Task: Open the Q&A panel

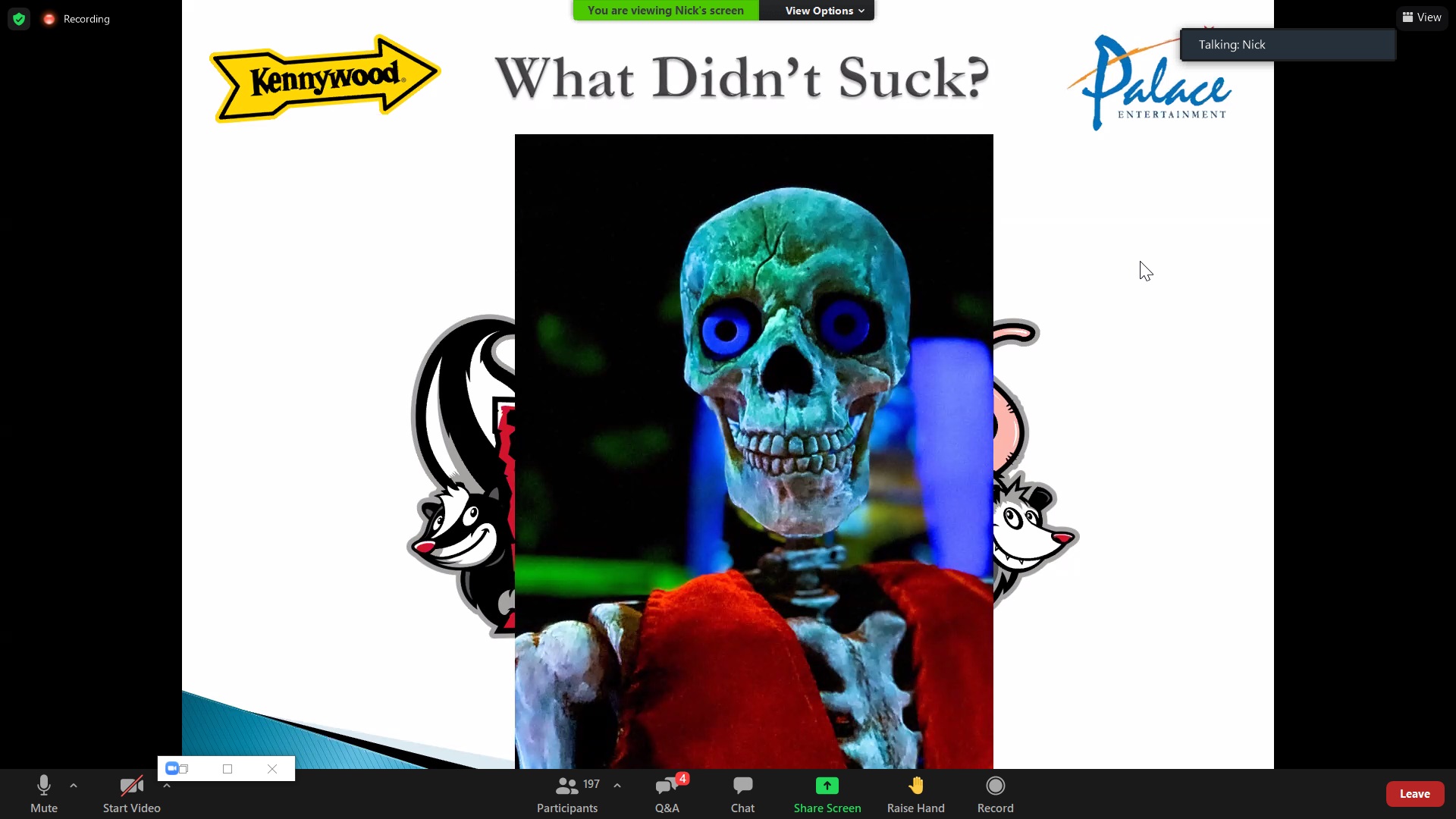Action: (667, 793)
